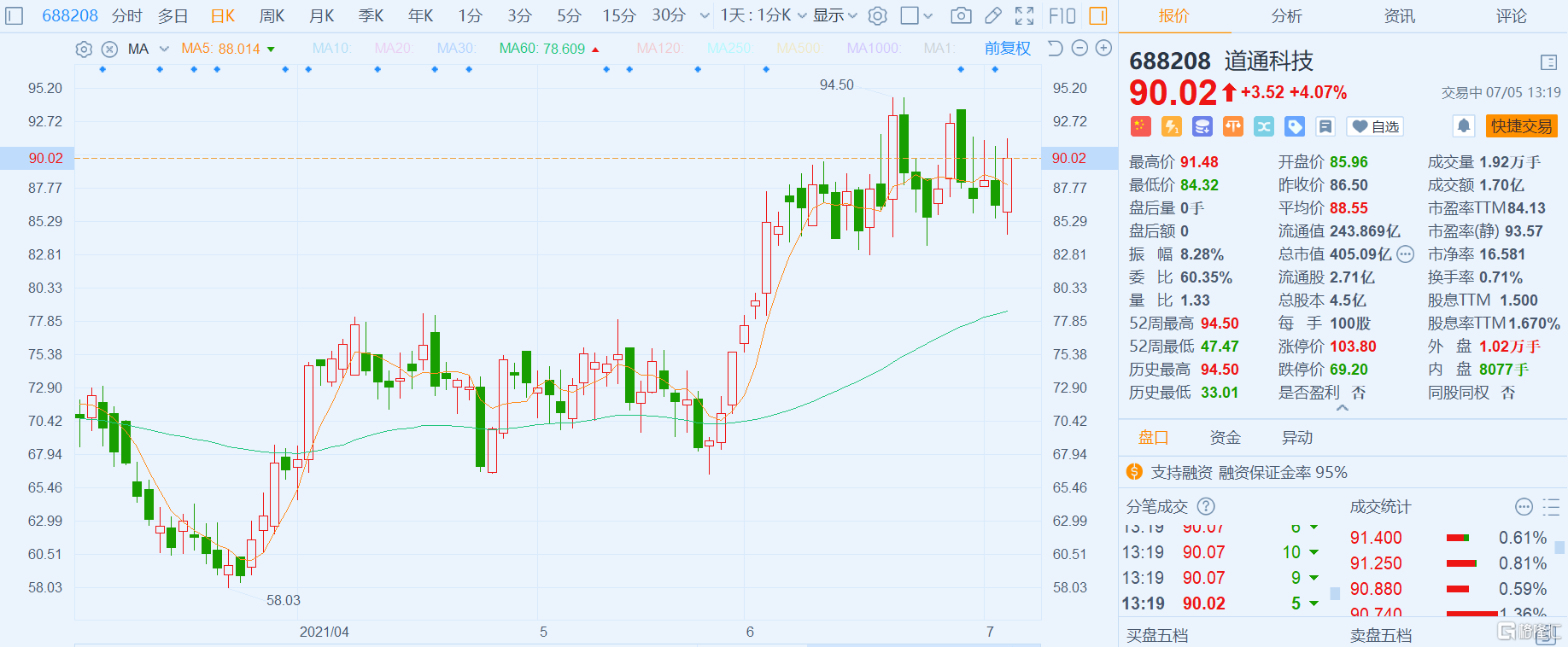Select the 年K period button
The image size is (1568, 647).
tap(420, 15)
